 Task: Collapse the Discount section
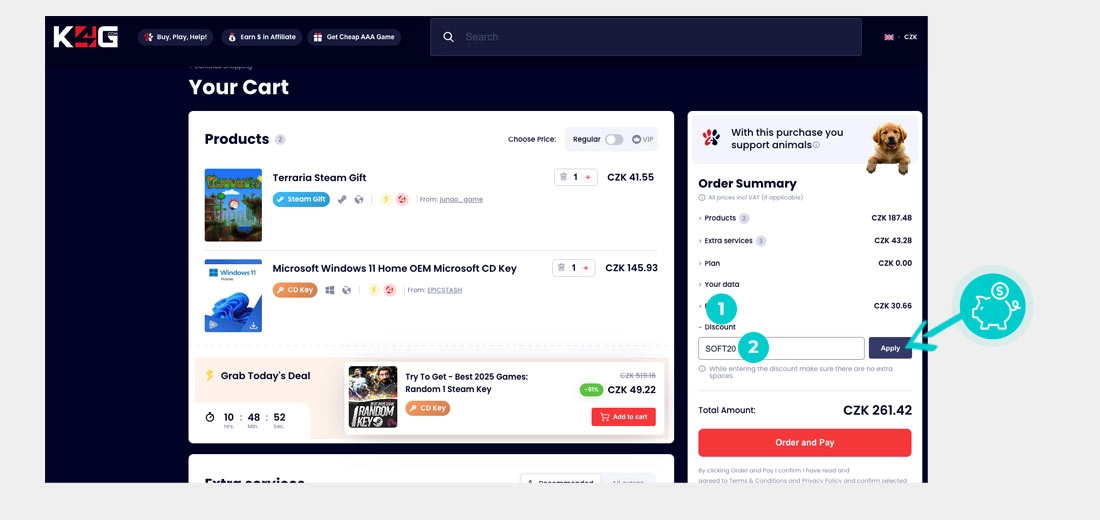click(x=717, y=327)
